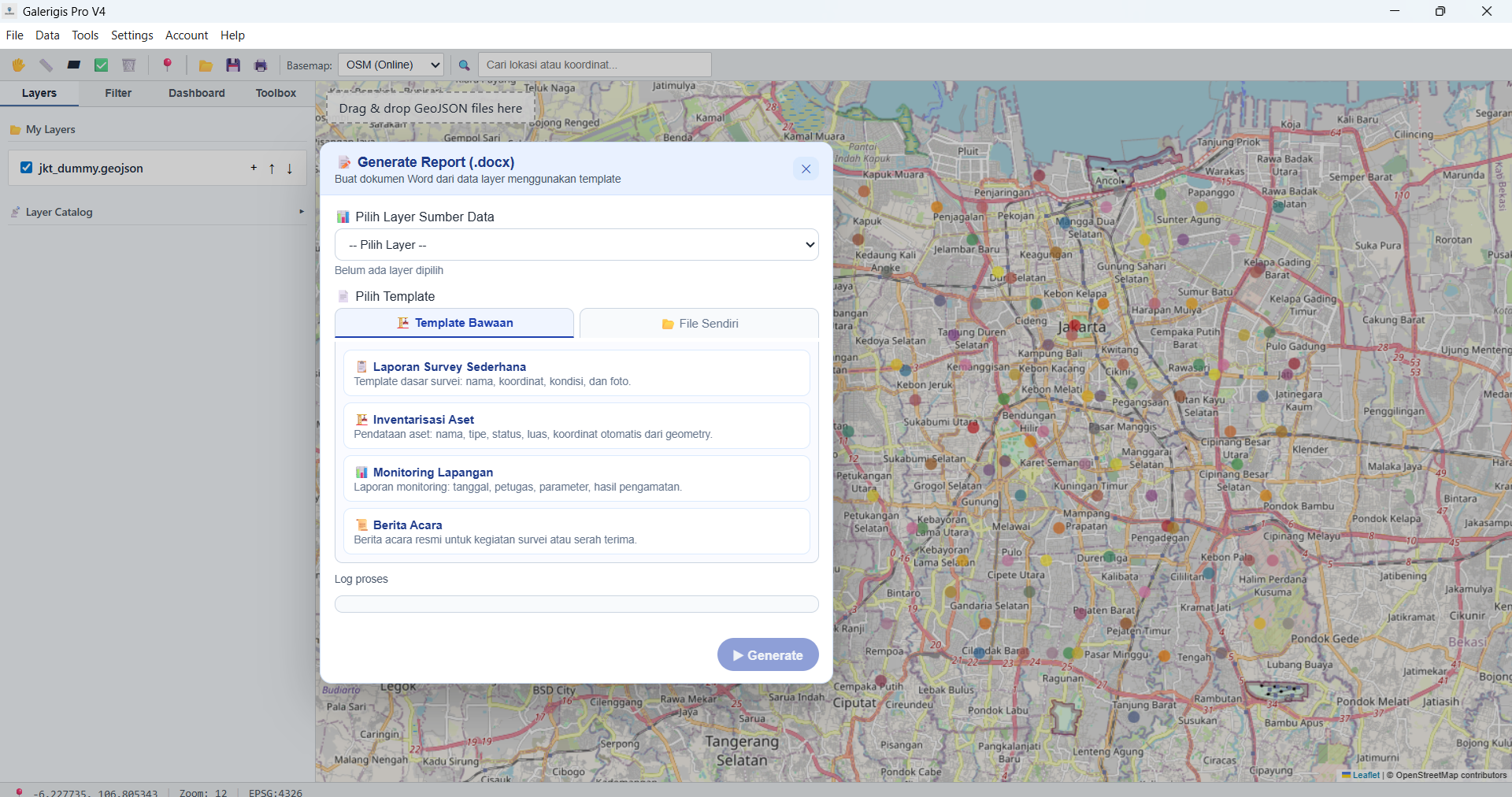1512x797 pixels.
Task: Toggle jkt_dummy.geojson layer visibility checkbox
Action: (x=26, y=168)
